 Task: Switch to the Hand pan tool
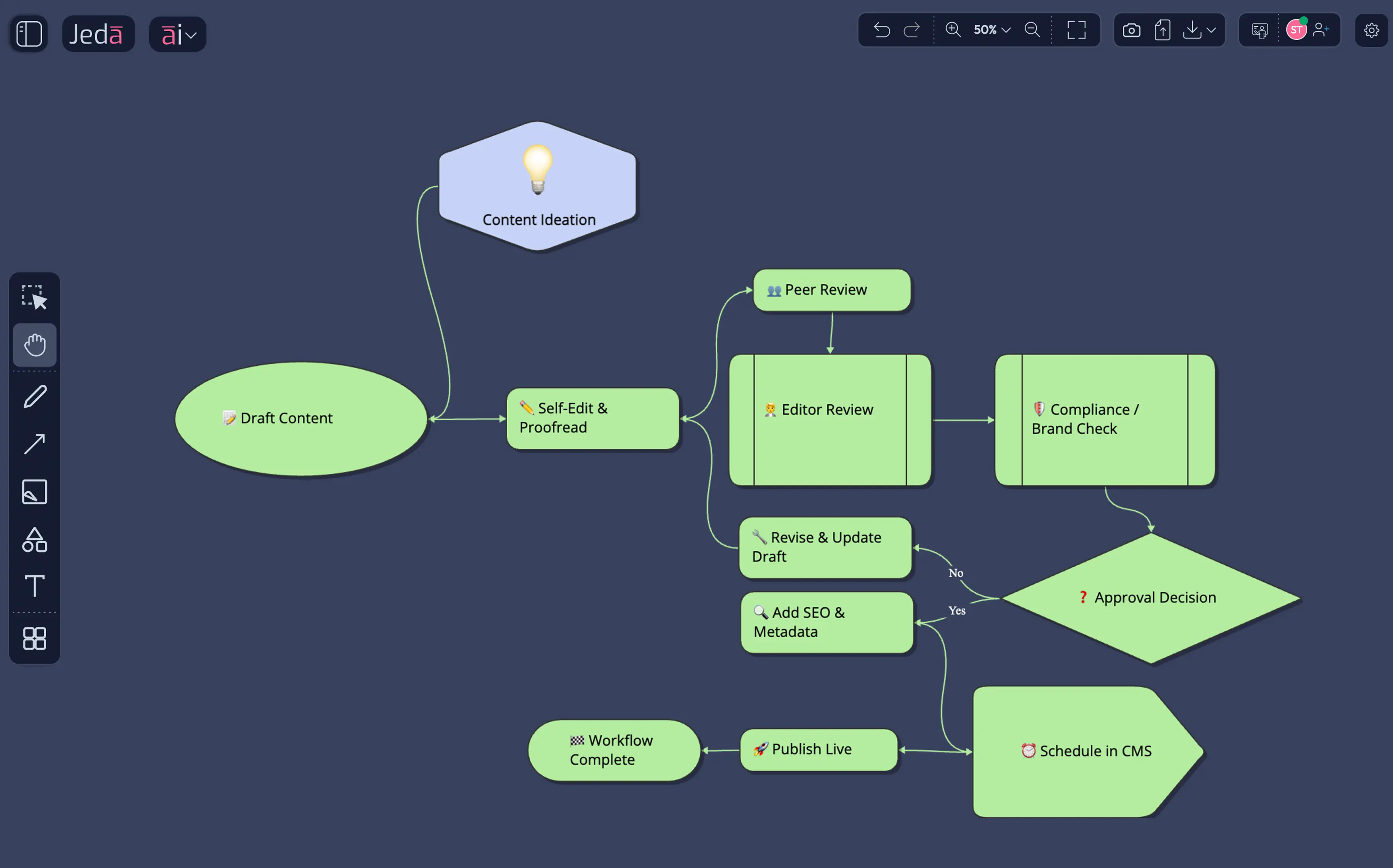[x=34, y=344]
